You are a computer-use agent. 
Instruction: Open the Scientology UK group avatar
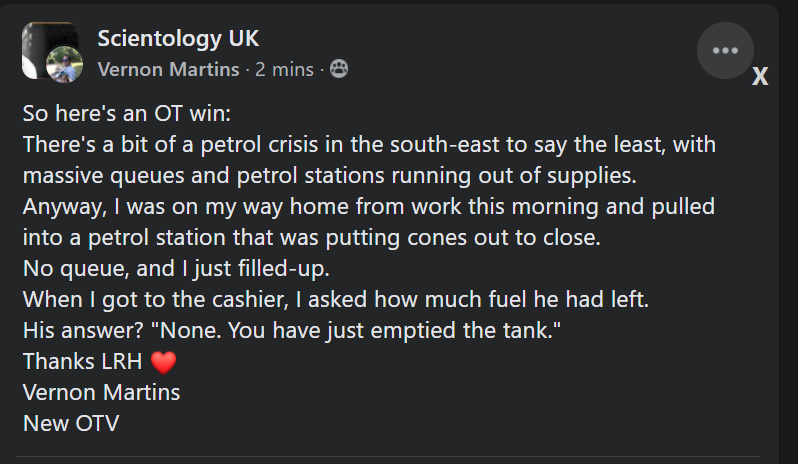coord(40,44)
